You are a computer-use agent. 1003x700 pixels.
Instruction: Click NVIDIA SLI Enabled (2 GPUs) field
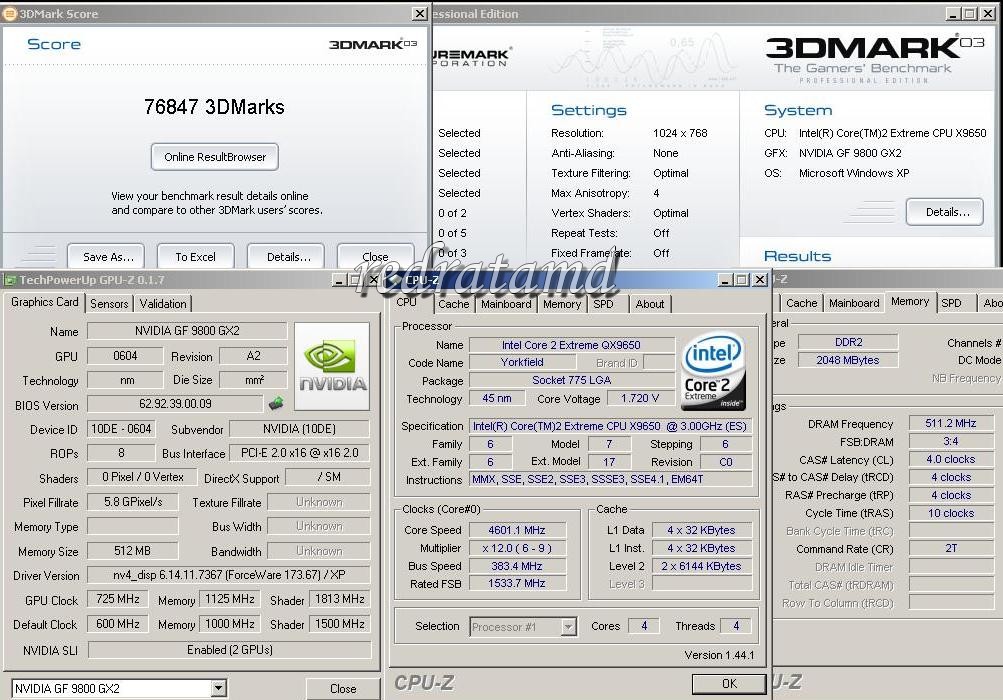pos(229,649)
